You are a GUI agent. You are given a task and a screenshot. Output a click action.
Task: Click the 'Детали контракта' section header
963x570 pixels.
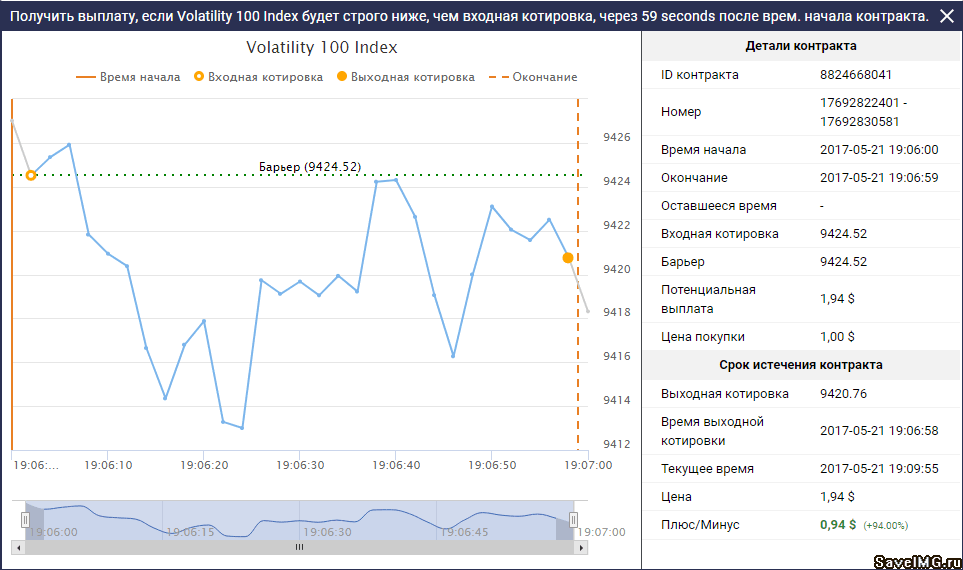(x=800, y=46)
